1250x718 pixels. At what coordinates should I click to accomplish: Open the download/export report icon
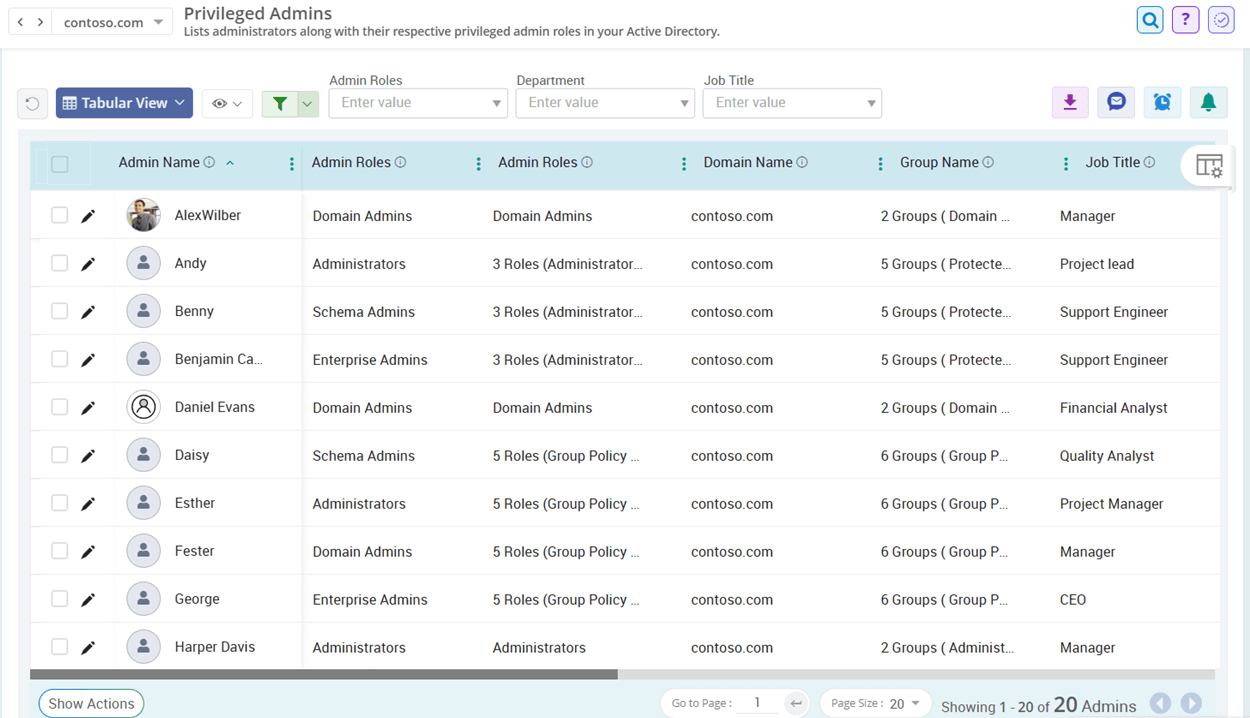point(1070,102)
